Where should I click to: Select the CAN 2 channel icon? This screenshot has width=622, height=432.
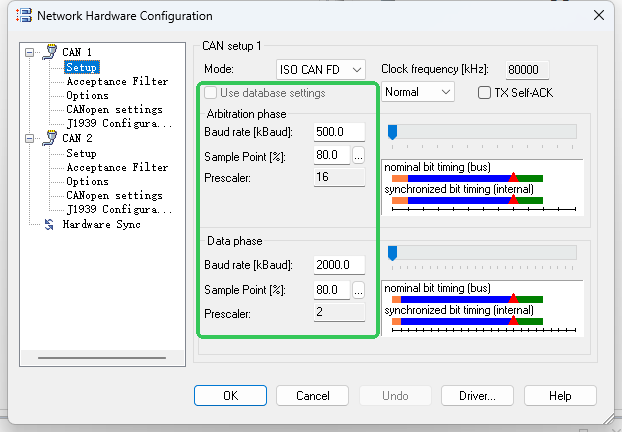coord(50,138)
